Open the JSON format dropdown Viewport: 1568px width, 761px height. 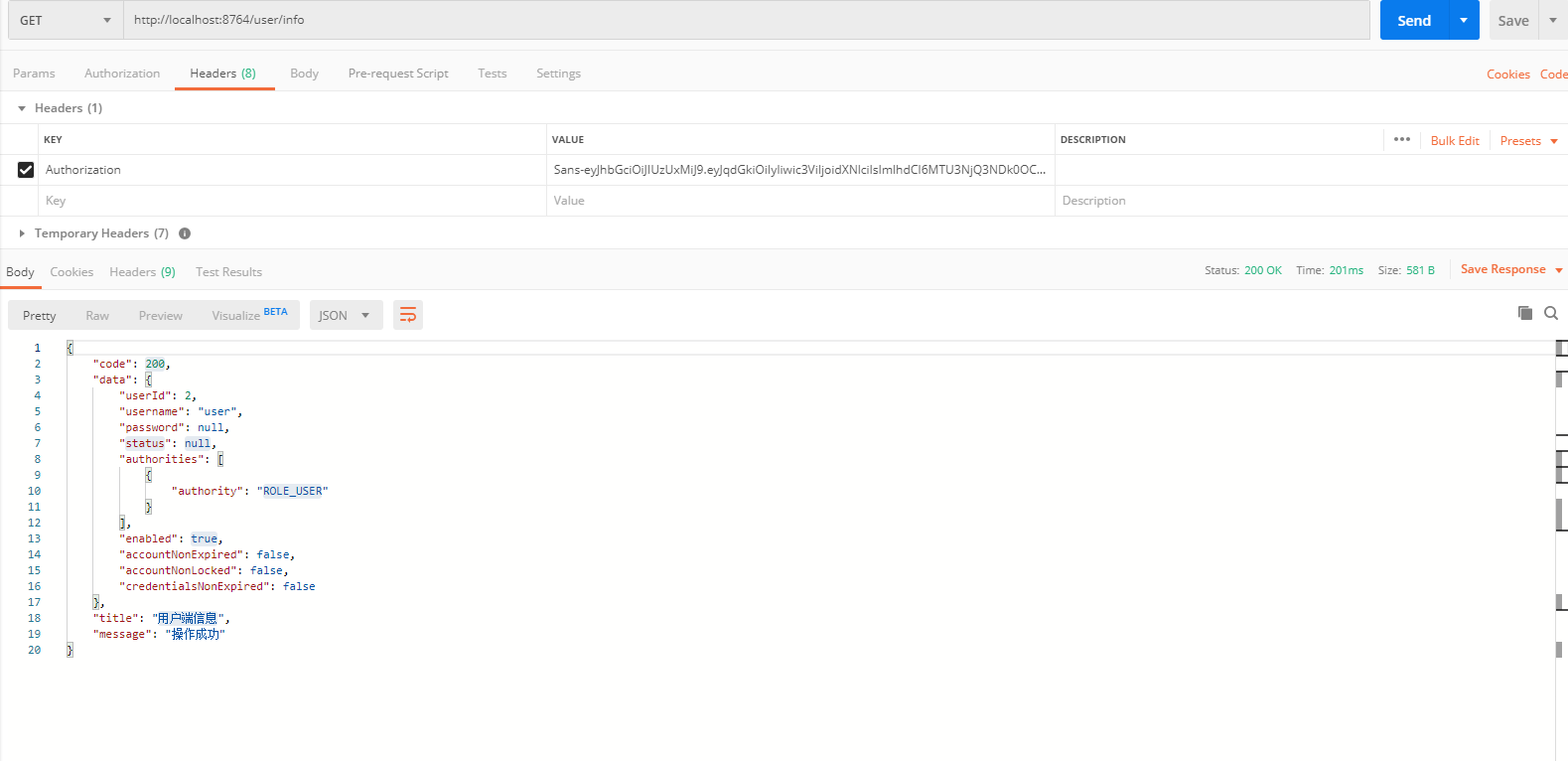pyautogui.click(x=345, y=315)
